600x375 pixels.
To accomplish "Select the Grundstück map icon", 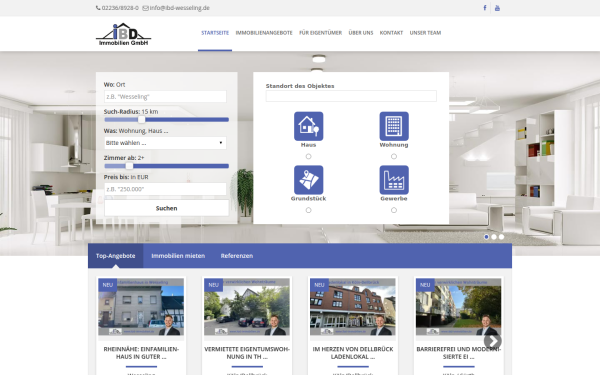I will click(x=308, y=180).
